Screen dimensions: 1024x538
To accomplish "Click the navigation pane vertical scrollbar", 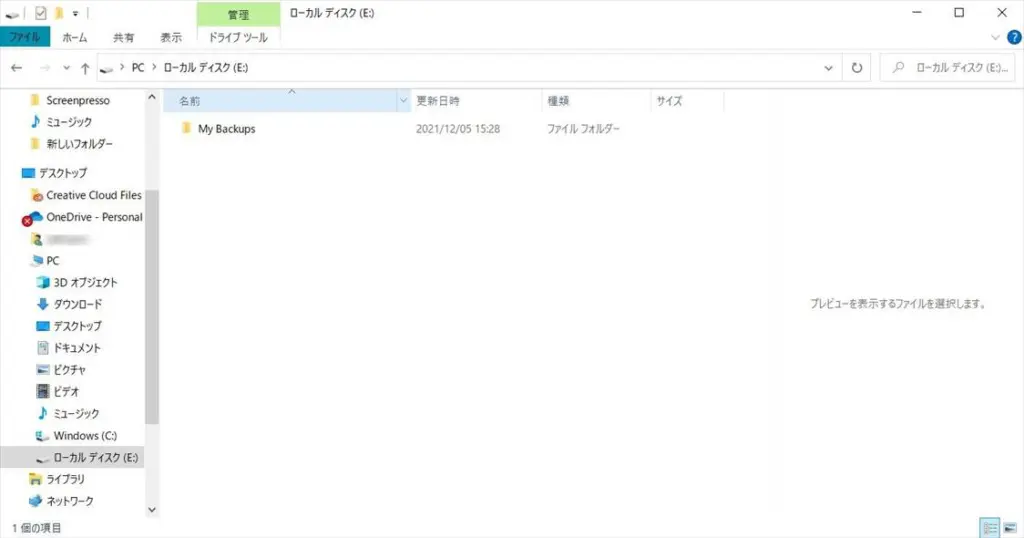I will 152,300.
